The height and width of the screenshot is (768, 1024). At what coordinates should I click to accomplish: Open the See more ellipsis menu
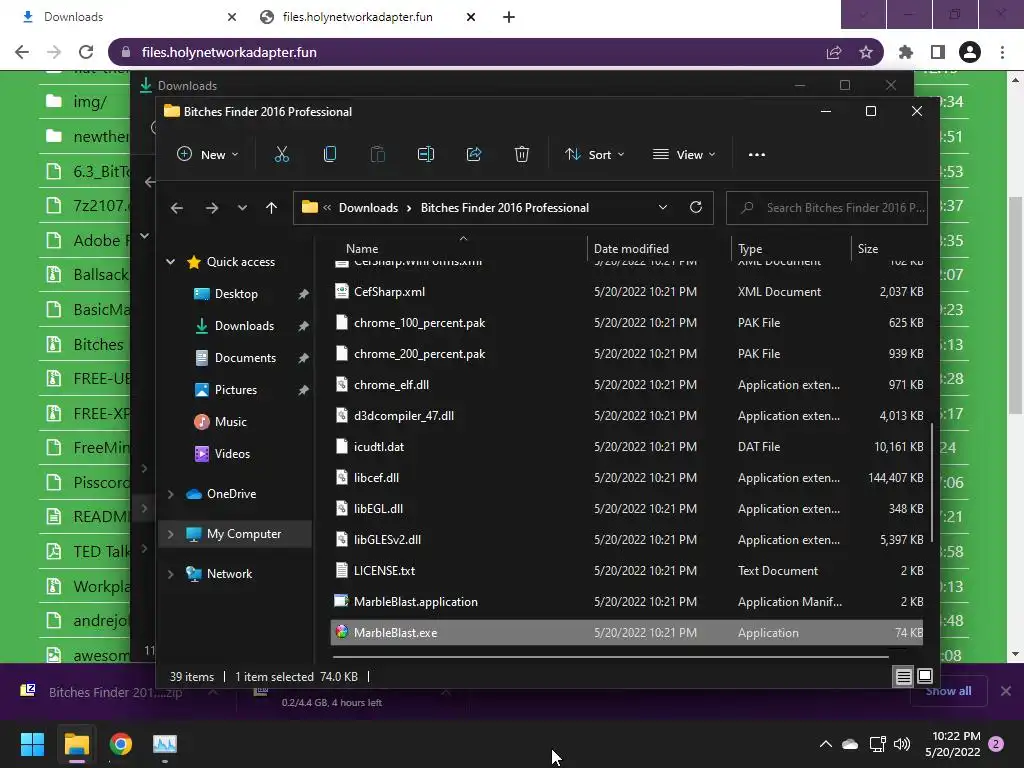pyautogui.click(x=756, y=155)
